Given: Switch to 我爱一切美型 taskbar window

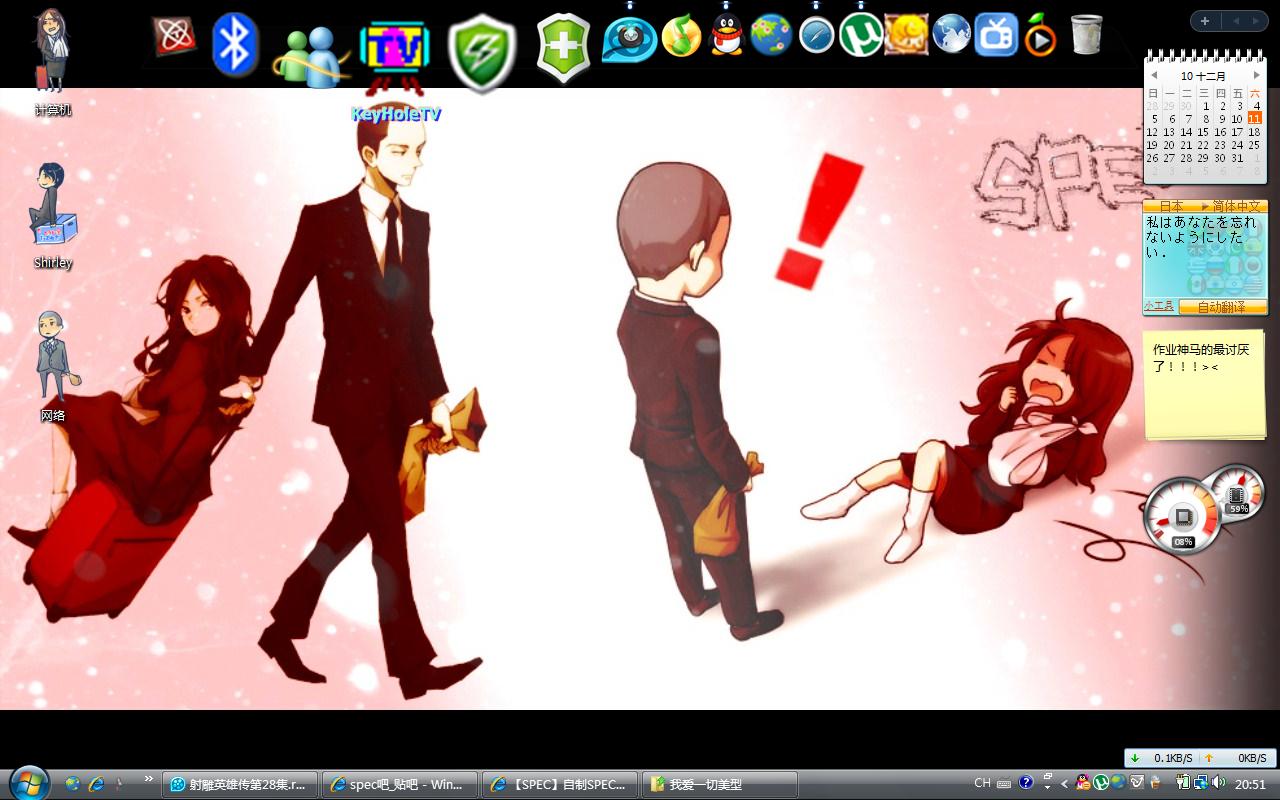Looking at the screenshot, I should point(720,784).
